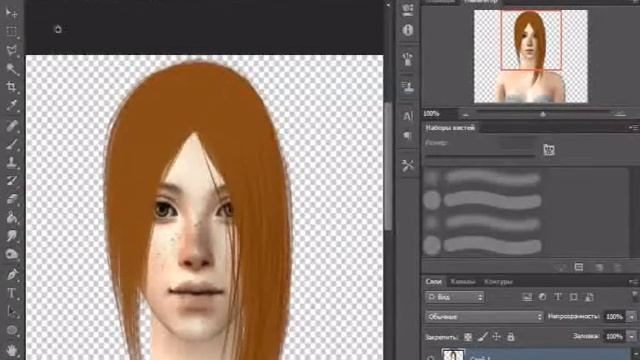640x360 pixels.
Task: Click the layer fill 100% field
Action: click(615, 336)
